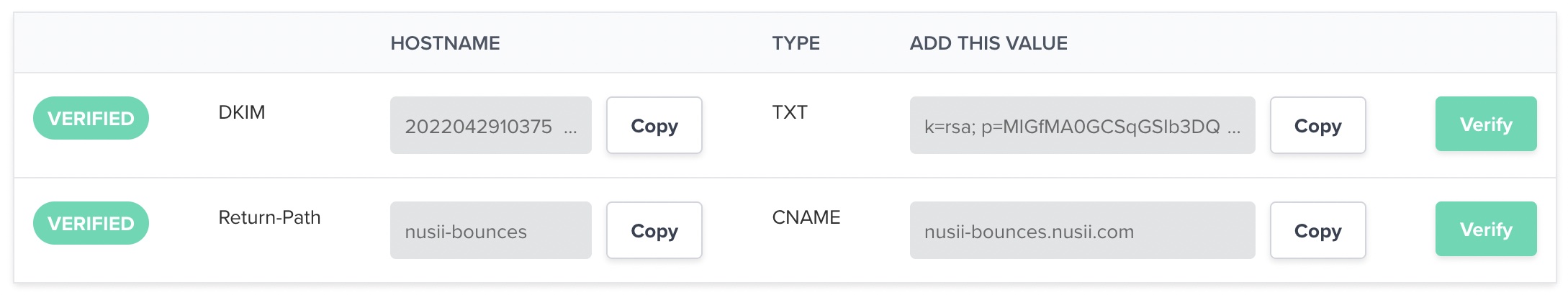This screenshot has height=295, width=1568.
Task: Click the ADD THIS VALUE column header
Action: [988, 43]
